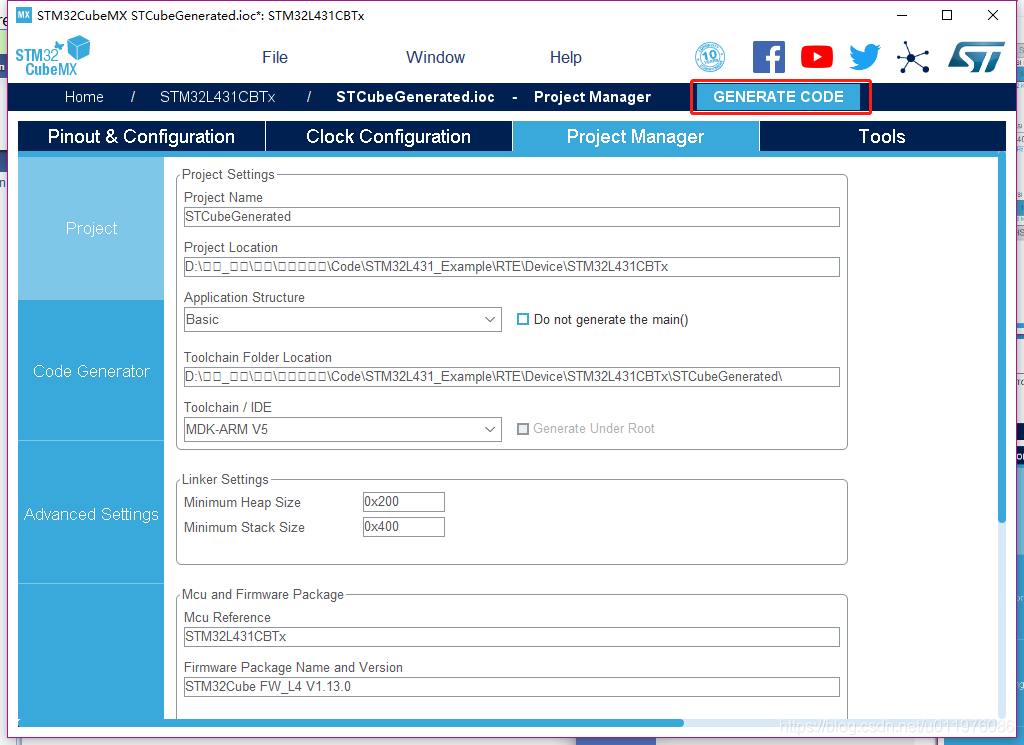The width and height of the screenshot is (1024, 745).
Task: Click Firmware Package Name and Version field
Action: pyautogui.click(x=511, y=687)
